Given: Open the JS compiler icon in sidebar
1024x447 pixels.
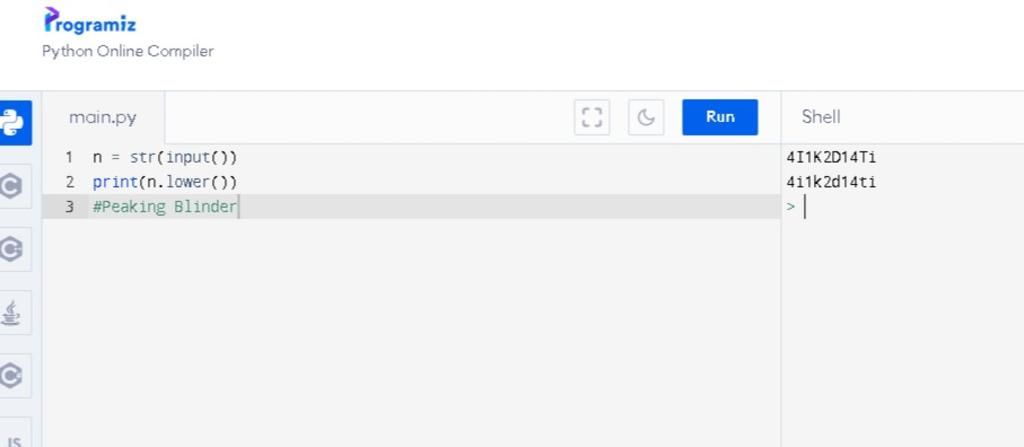Looking at the screenshot, I should point(14,436).
